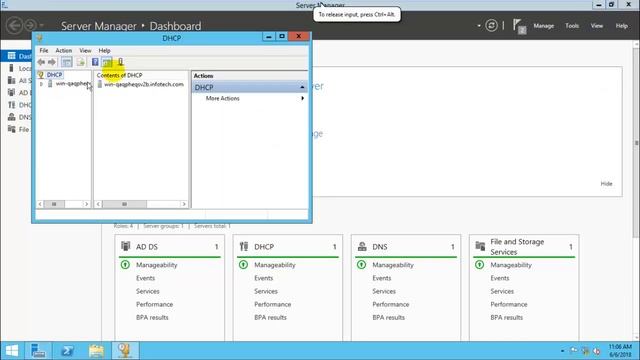Click the green status icon in the DNS tile
This screenshot has height=360, width=640.
pyautogui.click(x=362, y=265)
